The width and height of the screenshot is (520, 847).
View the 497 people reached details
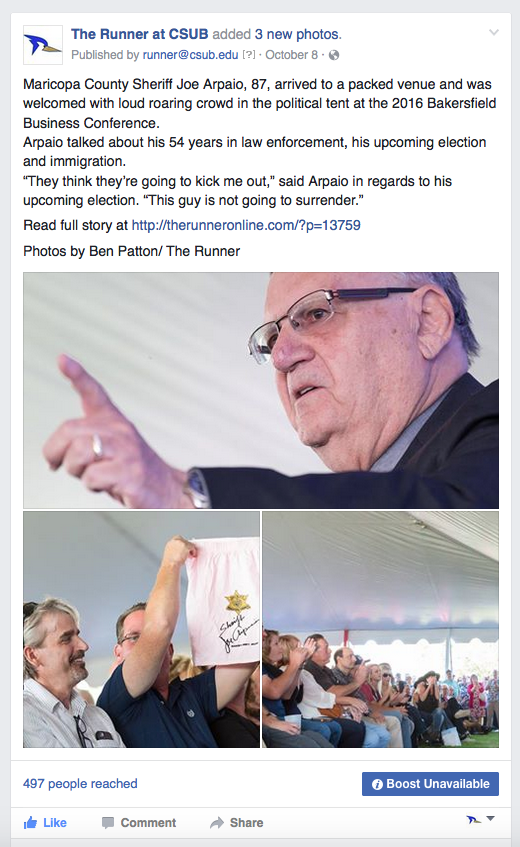pyautogui.click(x=80, y=784)
